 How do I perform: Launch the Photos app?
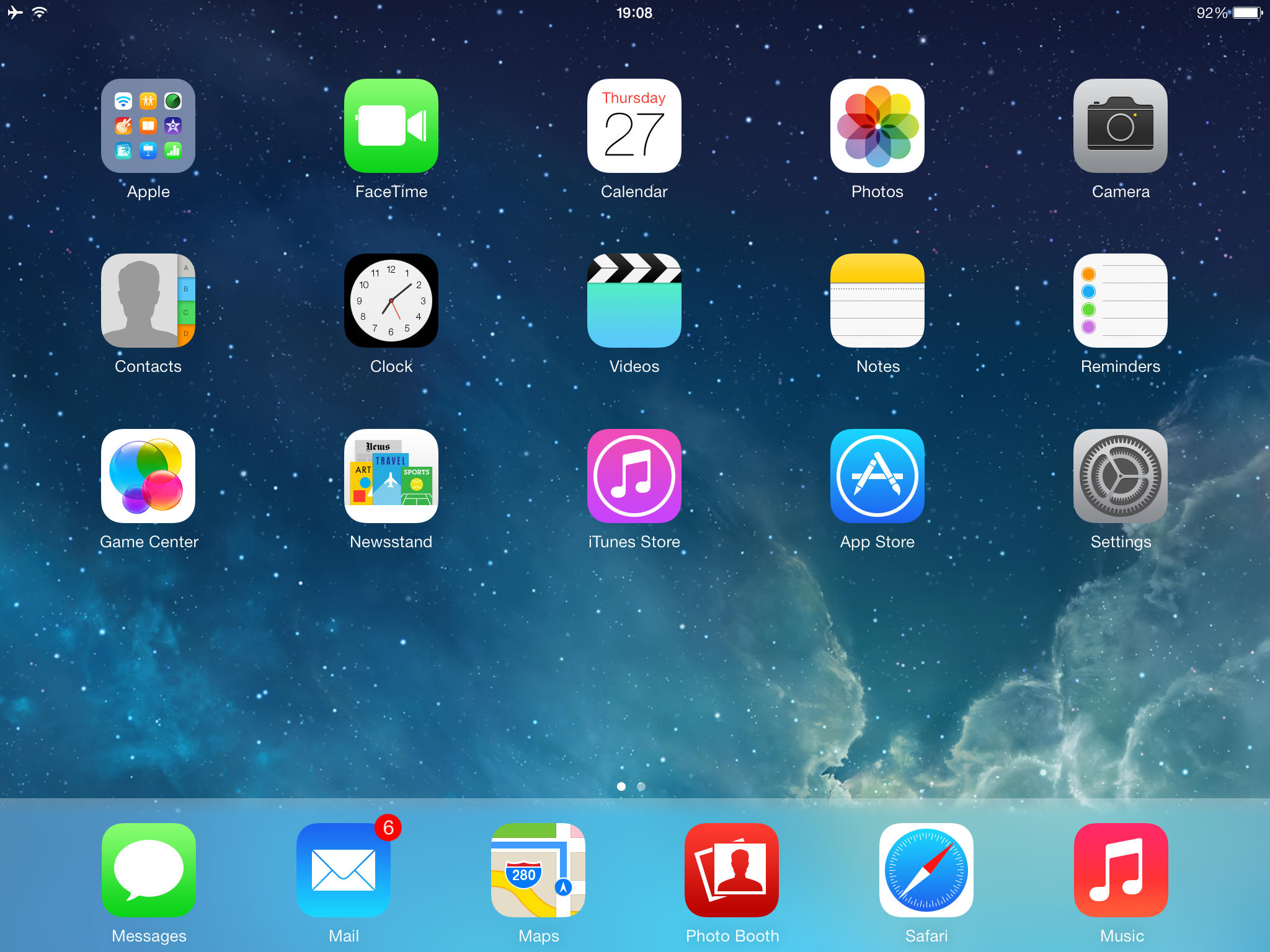(877, 126)
